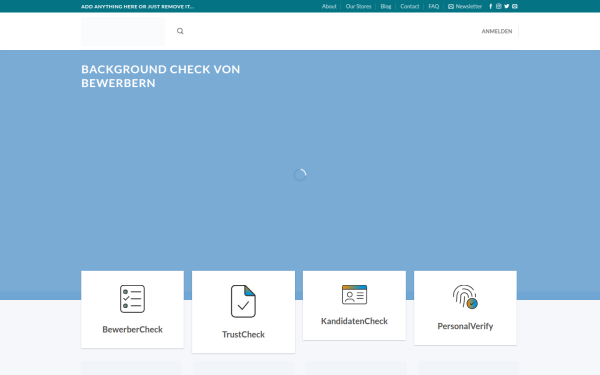
Task: Open the Contact menu item
Action: tap(409, 7)
